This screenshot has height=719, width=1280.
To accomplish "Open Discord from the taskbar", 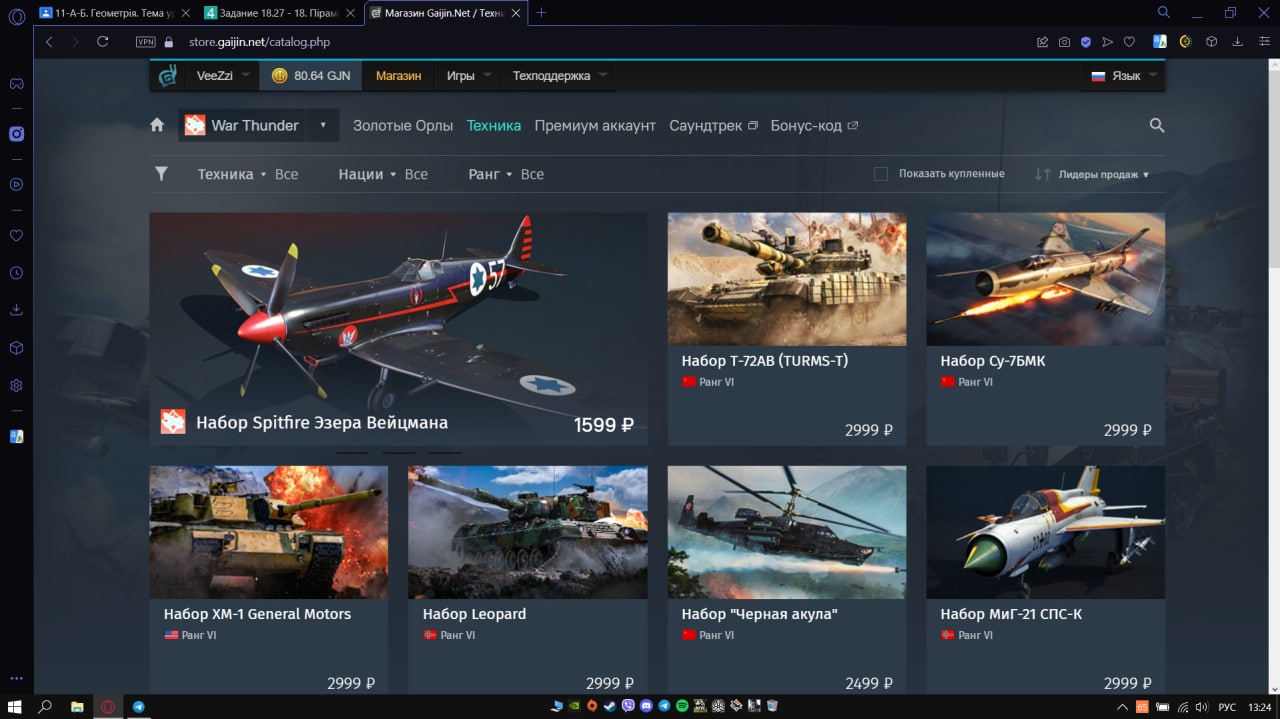I will point(646,706).
